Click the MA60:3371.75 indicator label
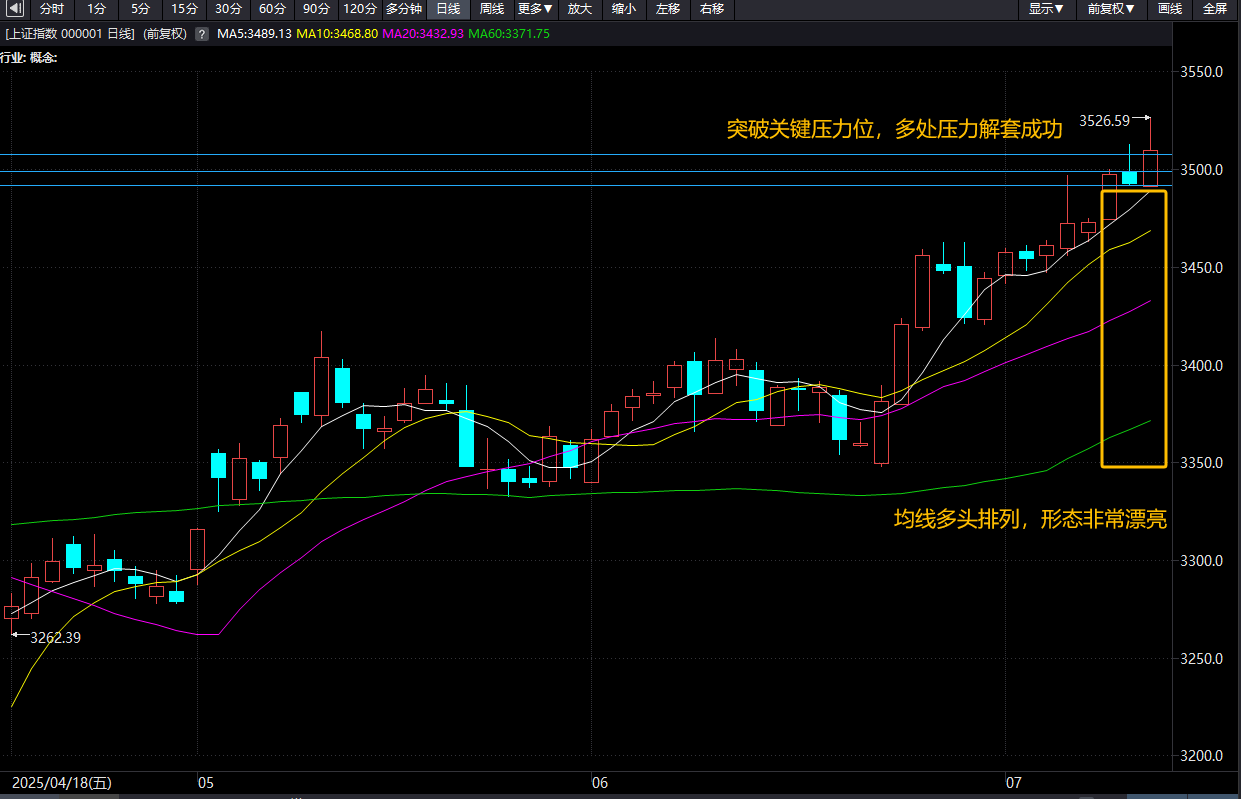 coord(509,34)
